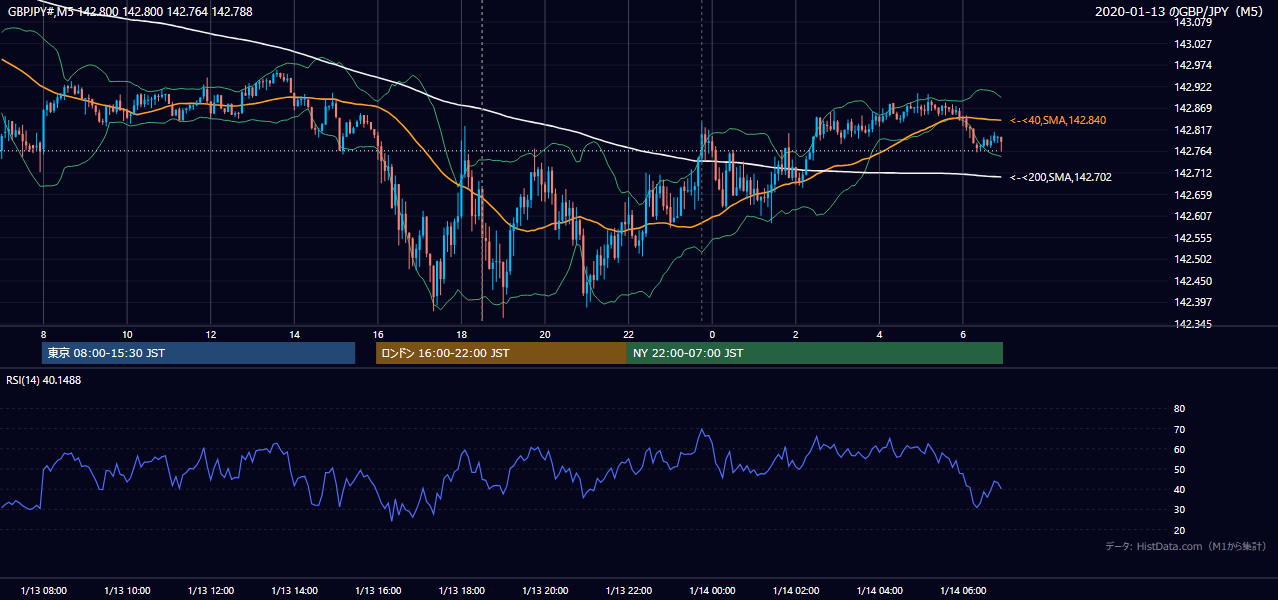Click the RSI axis level 70
This screenshot has width=1278, height=600.
point(1179,429)
